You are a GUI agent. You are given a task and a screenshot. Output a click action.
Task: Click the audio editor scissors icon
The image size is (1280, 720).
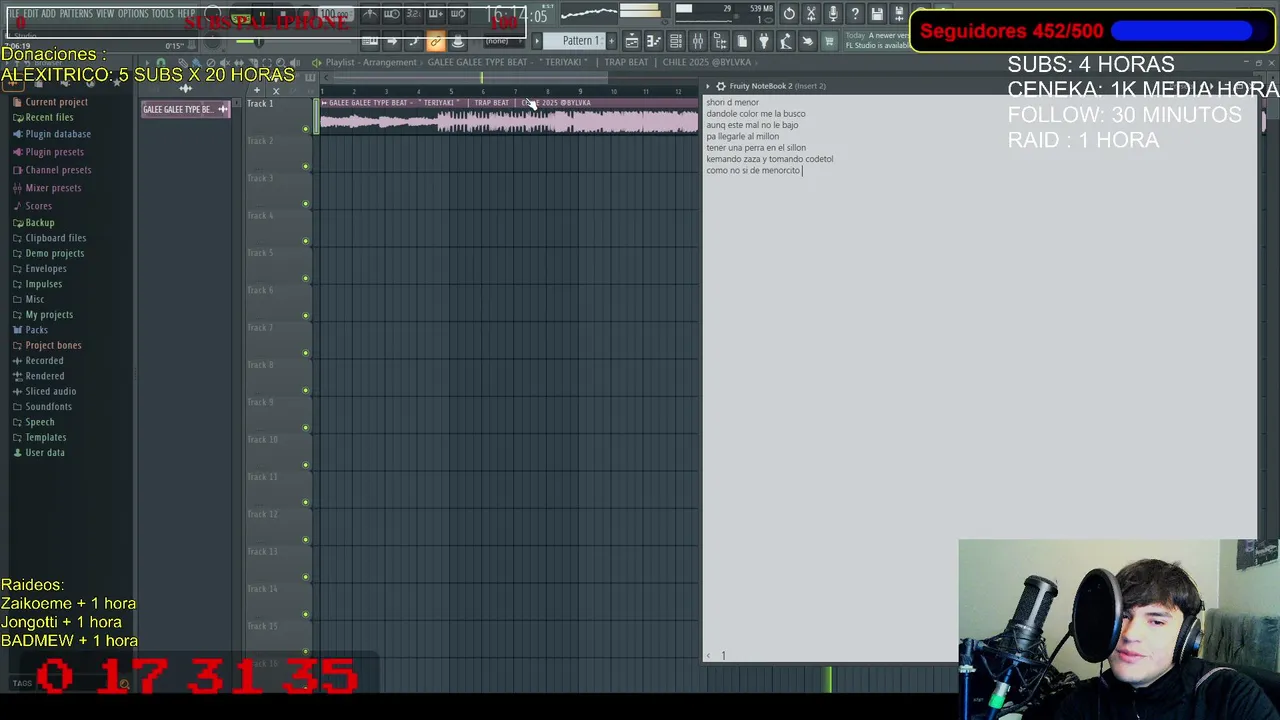[x=811, y=14]
